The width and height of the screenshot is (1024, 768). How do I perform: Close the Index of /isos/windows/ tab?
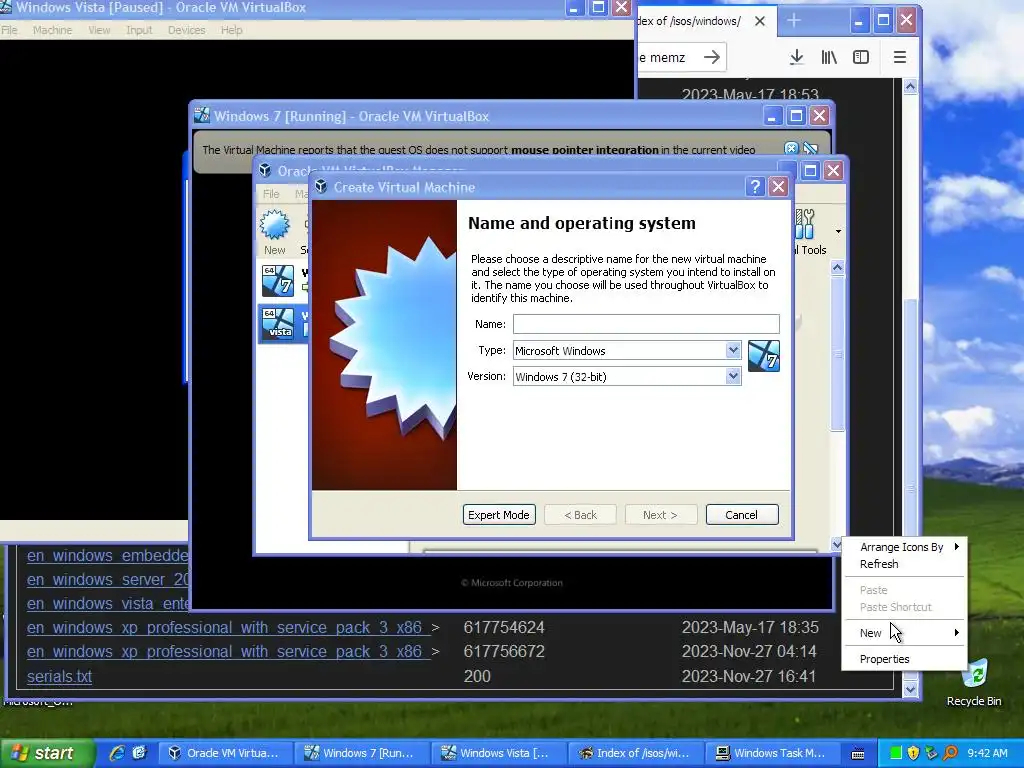(x=760, y=21)
